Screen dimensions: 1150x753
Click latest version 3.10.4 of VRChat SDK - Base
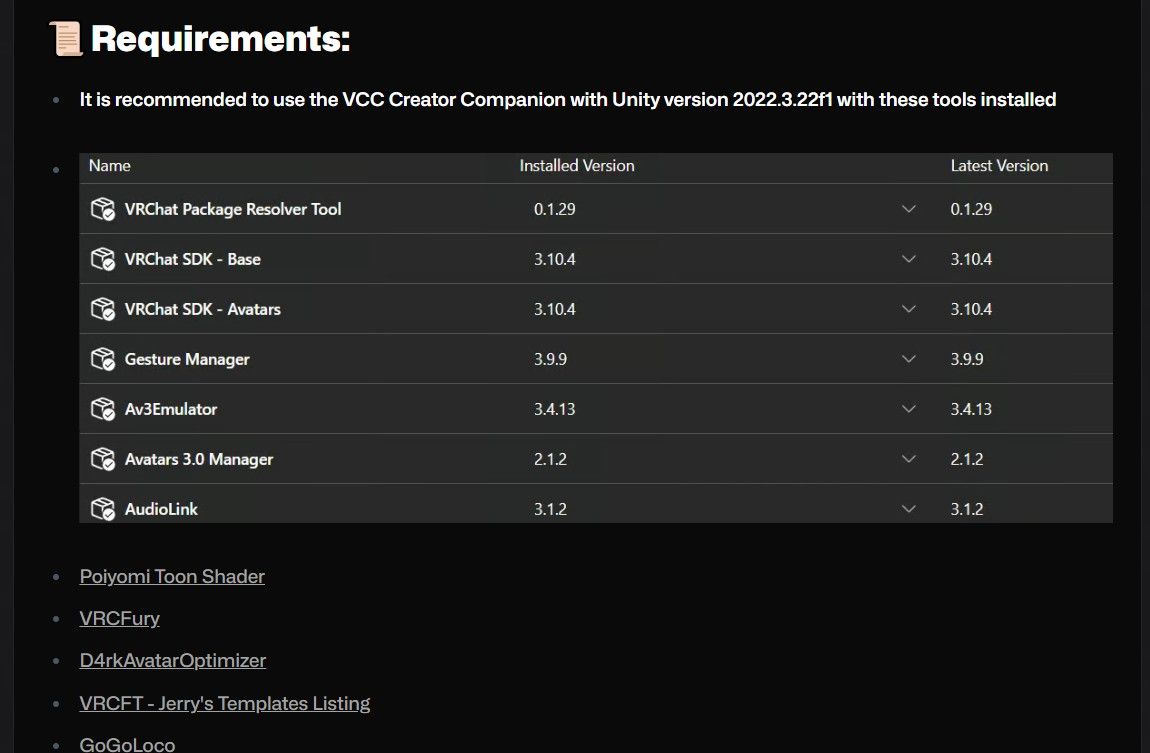tap(971, 259)
